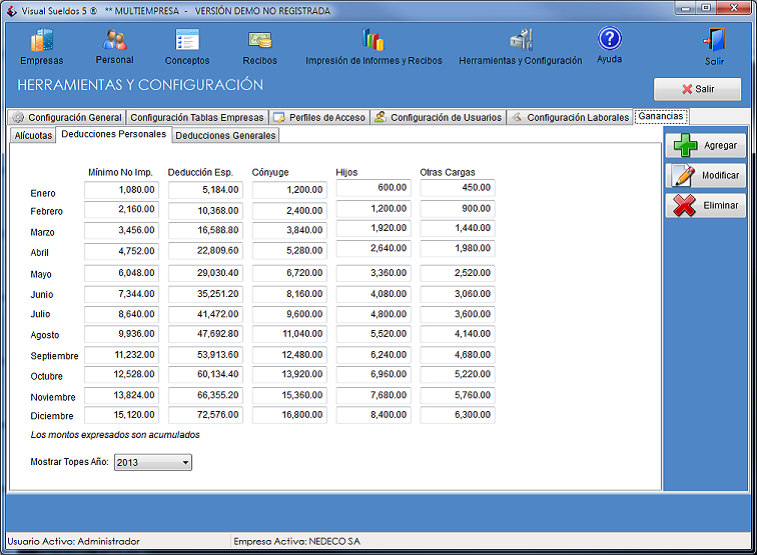Switch to the Alícuotas sub-tab

(x=33, y=136)
